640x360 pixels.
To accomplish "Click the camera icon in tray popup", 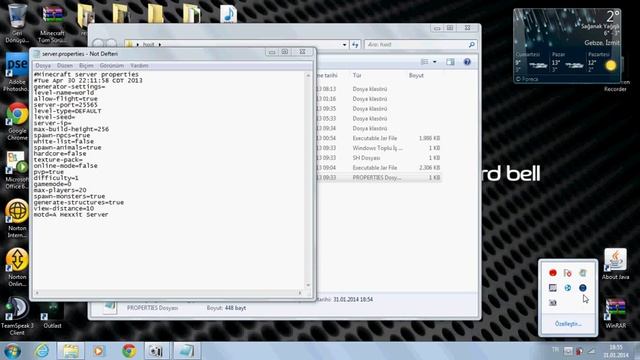I will click(553, 302).
